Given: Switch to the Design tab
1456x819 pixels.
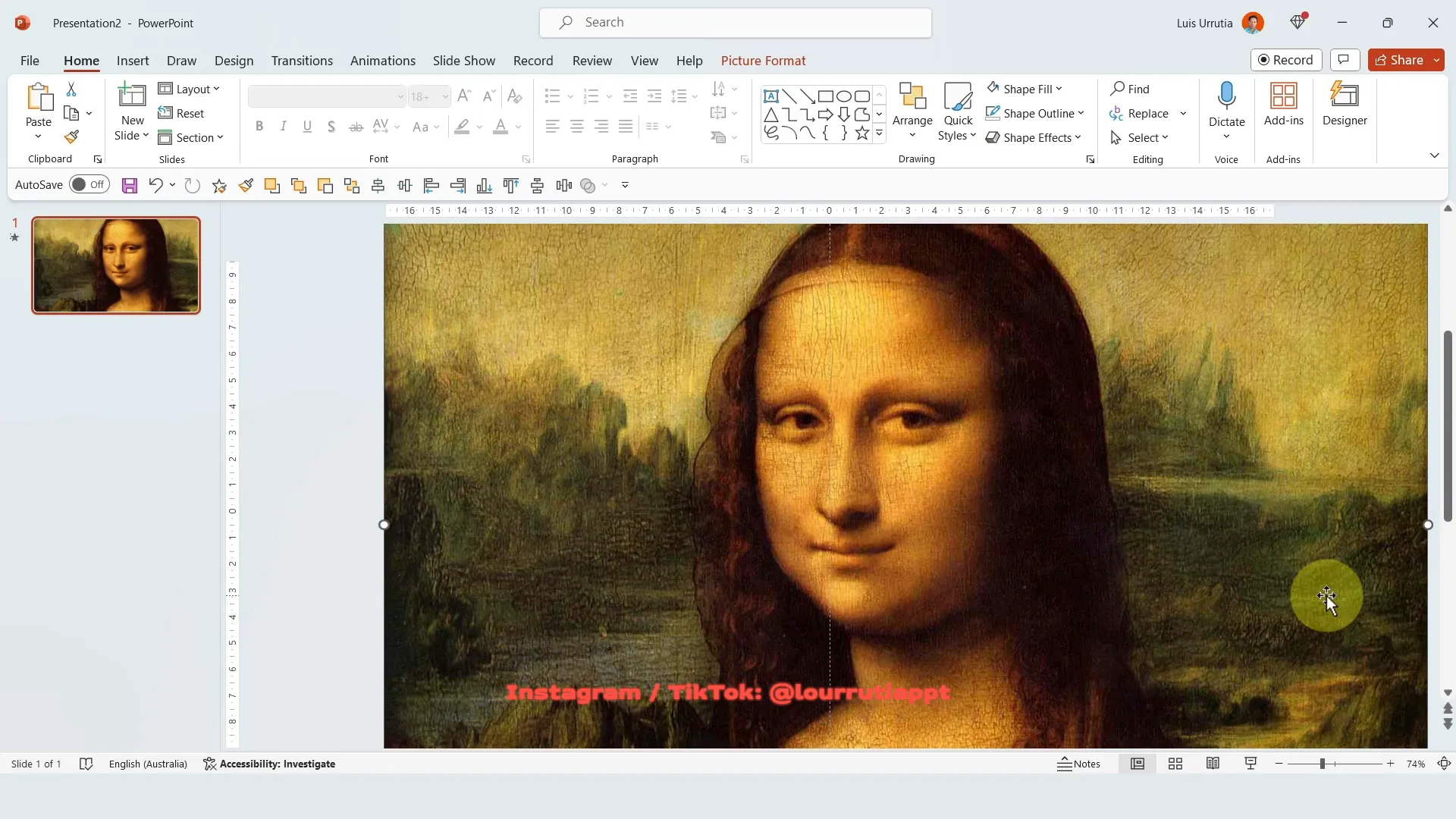Looking at the screenshot, I should [234, 61].
